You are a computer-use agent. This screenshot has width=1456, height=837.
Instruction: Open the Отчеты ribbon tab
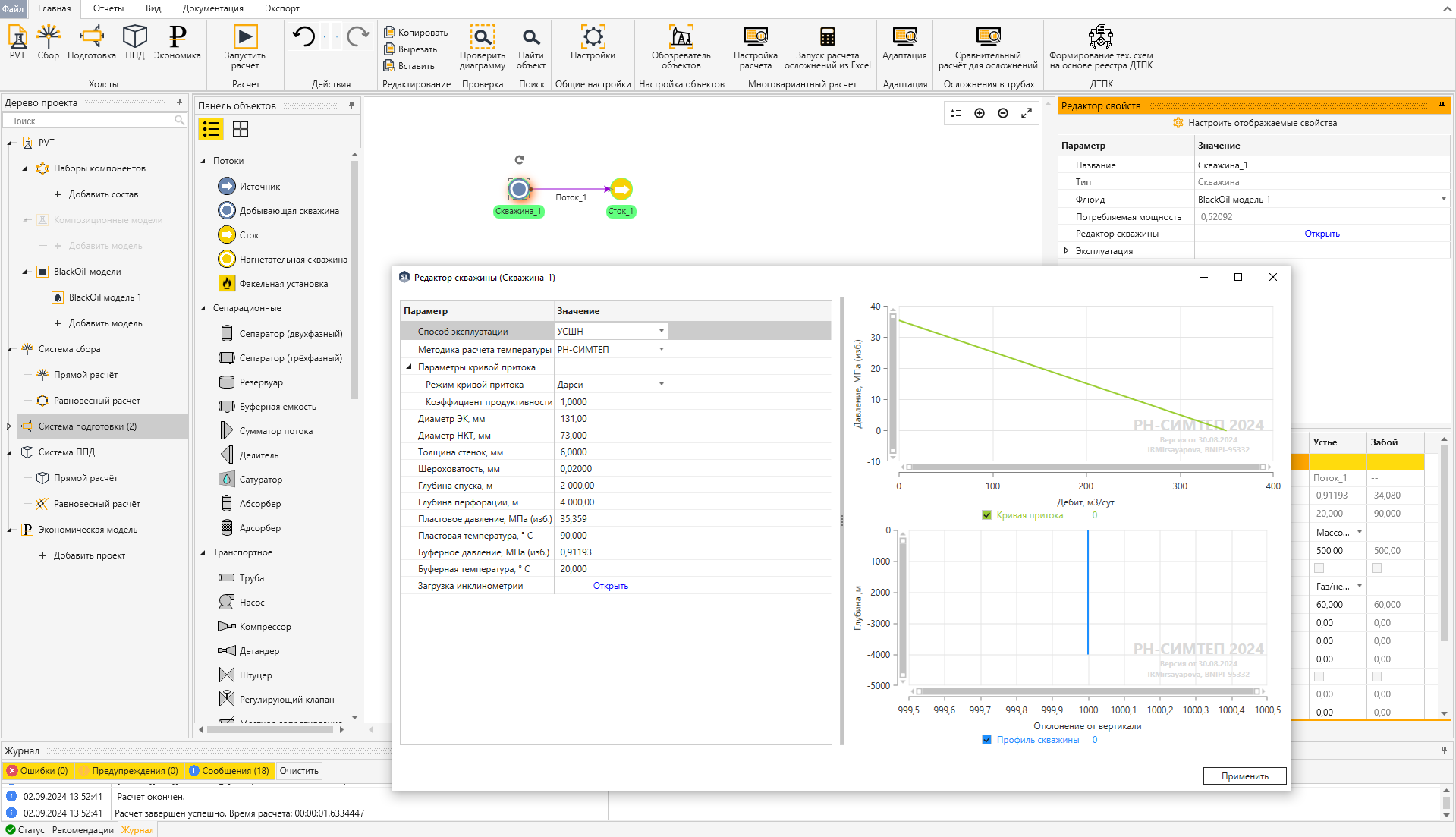pyautogui.click(x=108, y=8)
